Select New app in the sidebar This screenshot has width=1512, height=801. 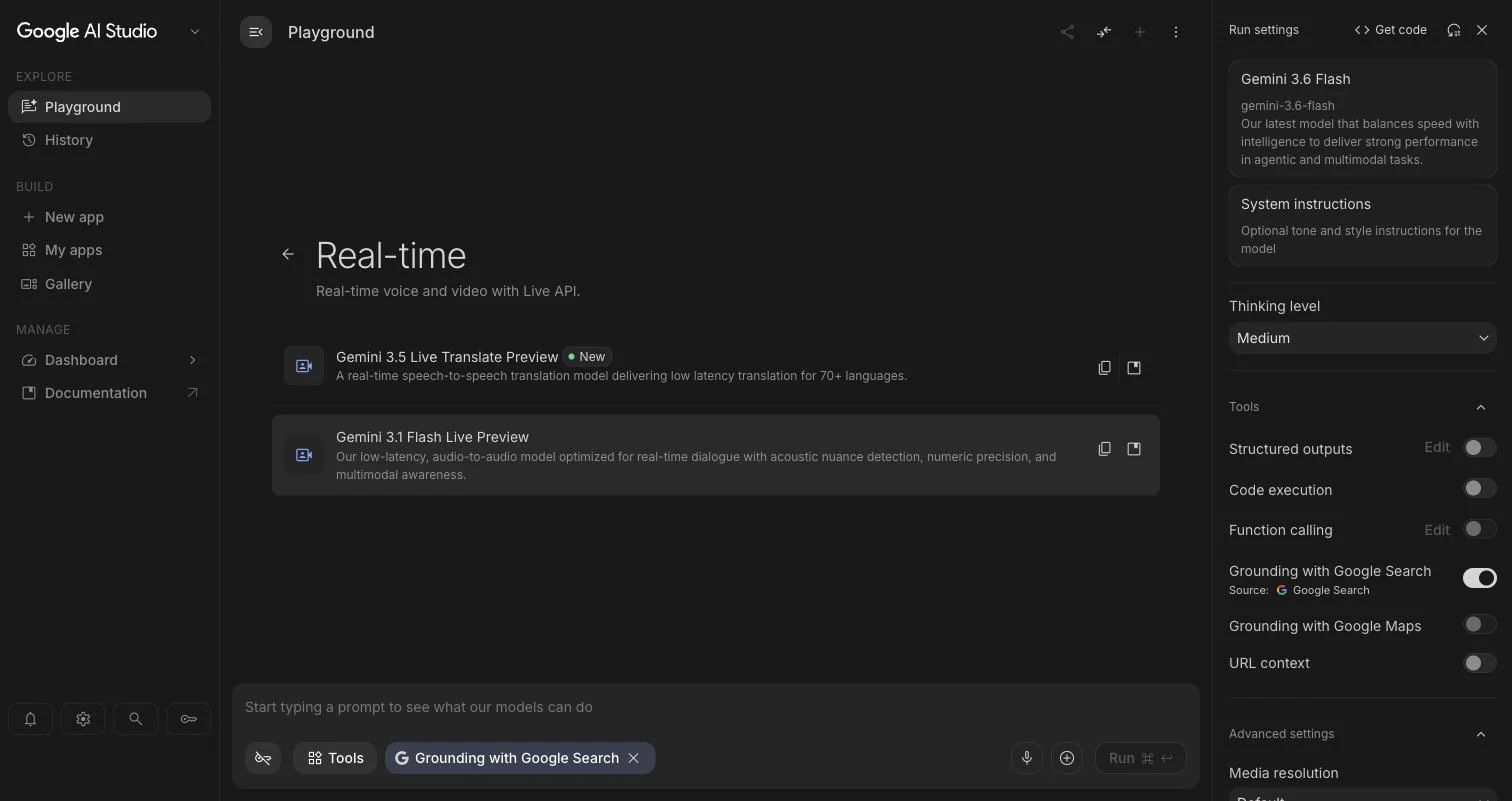[x=110, y=217]
